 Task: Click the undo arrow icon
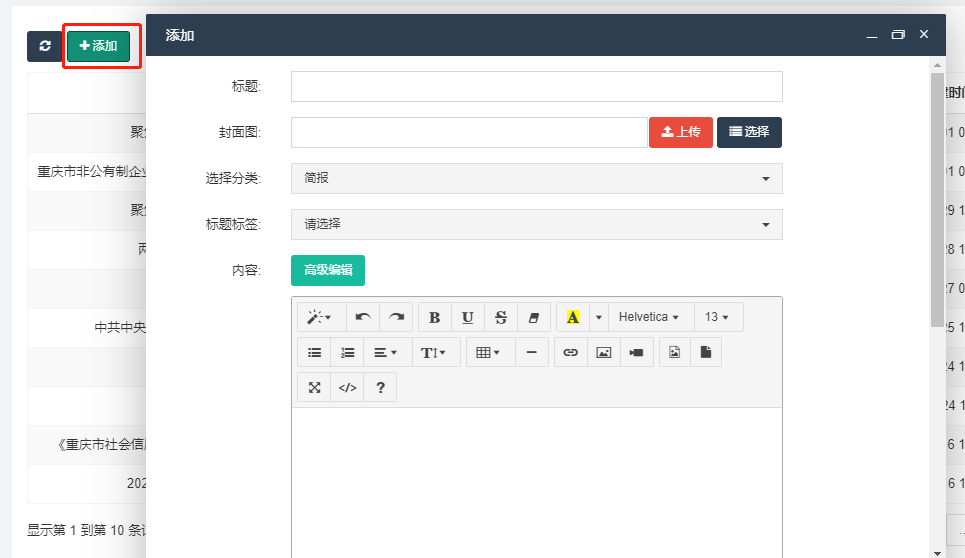point(363,317)
